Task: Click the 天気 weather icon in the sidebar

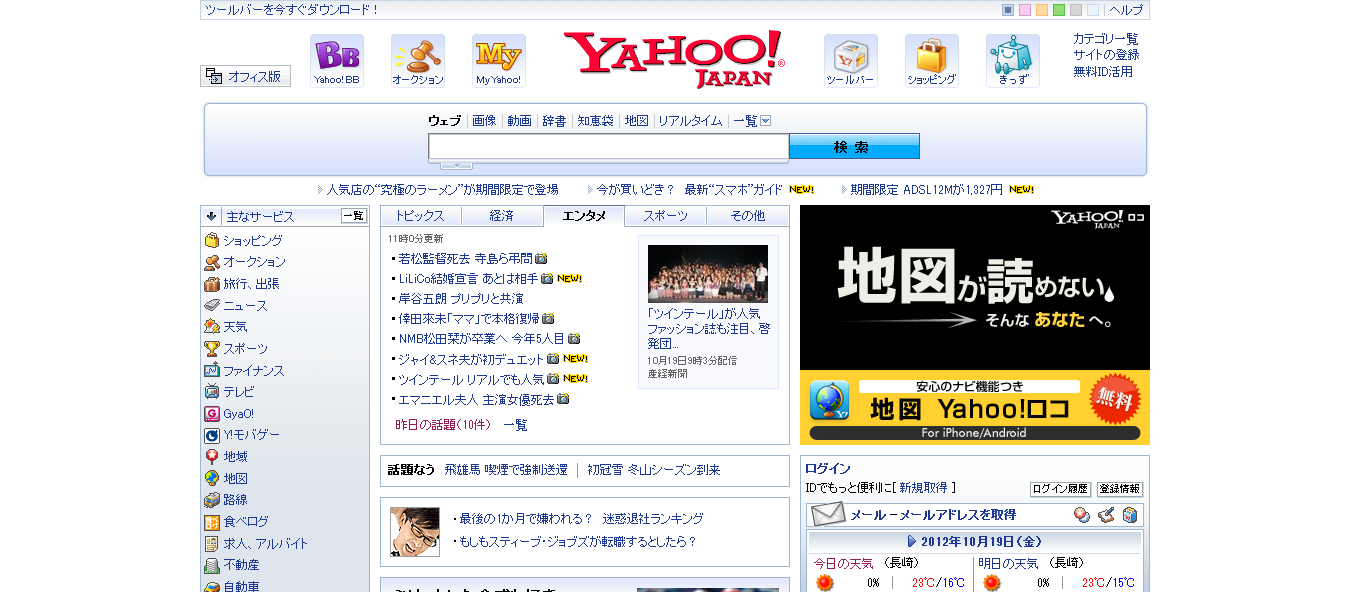Action: click(x=212, y=327)
